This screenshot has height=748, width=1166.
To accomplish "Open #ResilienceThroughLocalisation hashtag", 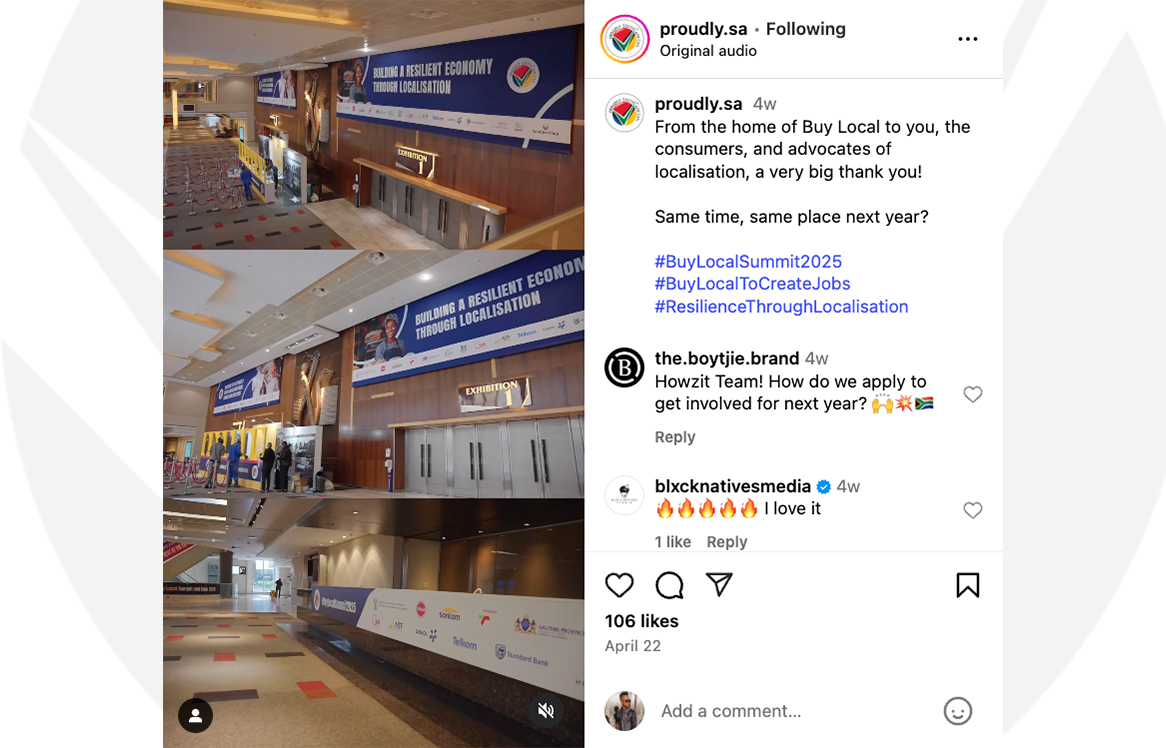I will point(782,306).
